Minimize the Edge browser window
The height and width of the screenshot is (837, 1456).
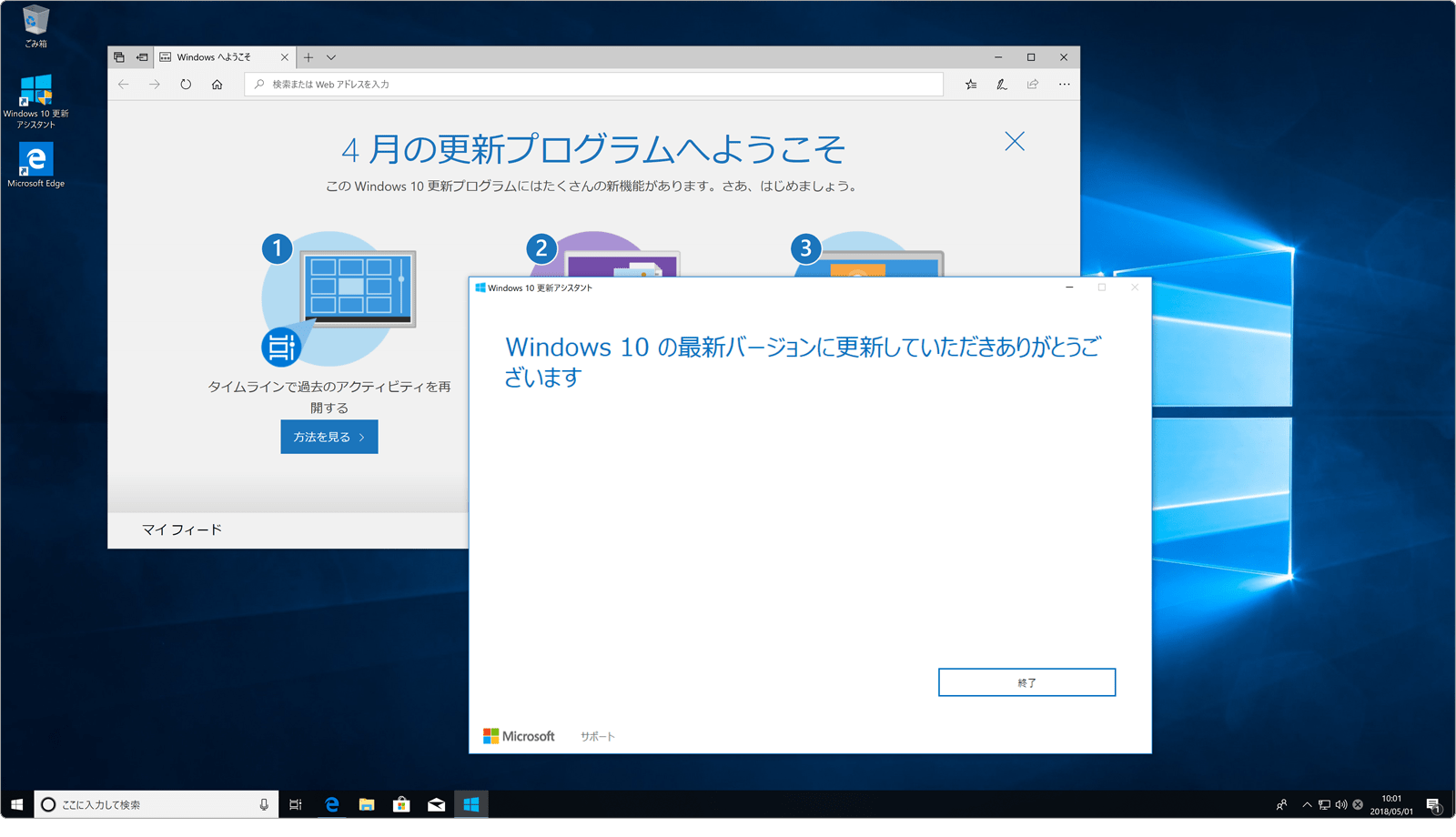[998, 57]
